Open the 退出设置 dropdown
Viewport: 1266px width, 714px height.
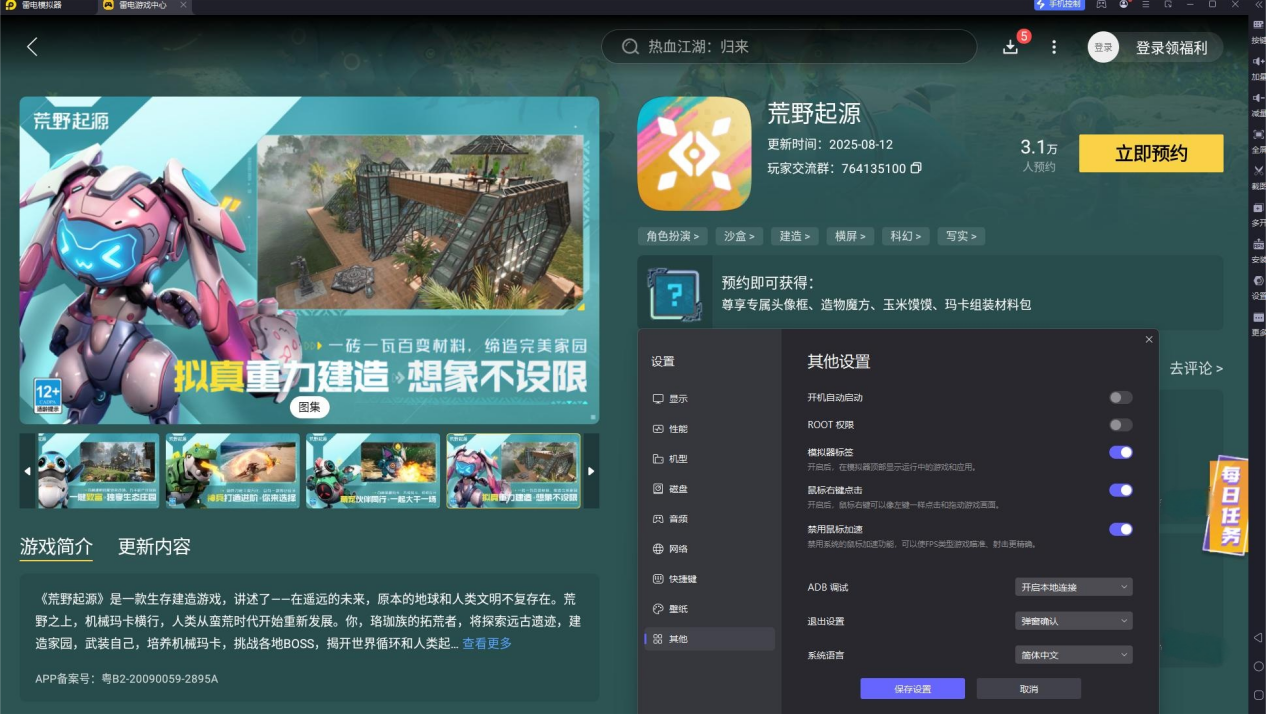coord(1073,620)
